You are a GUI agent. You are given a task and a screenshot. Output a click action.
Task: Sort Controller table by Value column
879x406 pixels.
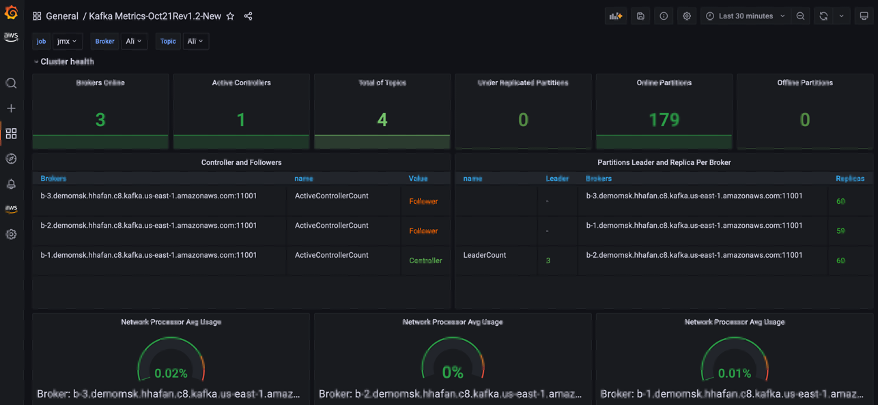tap(418, 179)
